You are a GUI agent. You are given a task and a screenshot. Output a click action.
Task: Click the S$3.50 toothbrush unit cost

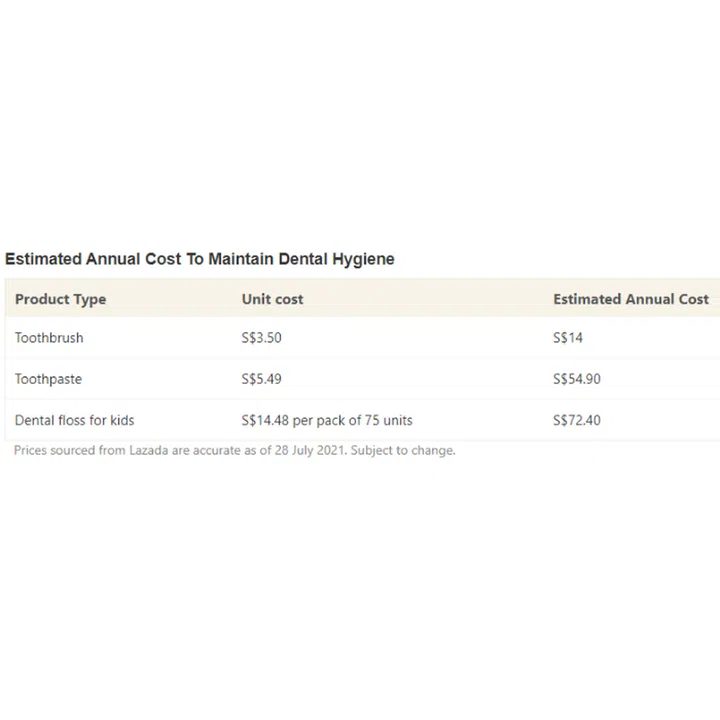(261, 338)
